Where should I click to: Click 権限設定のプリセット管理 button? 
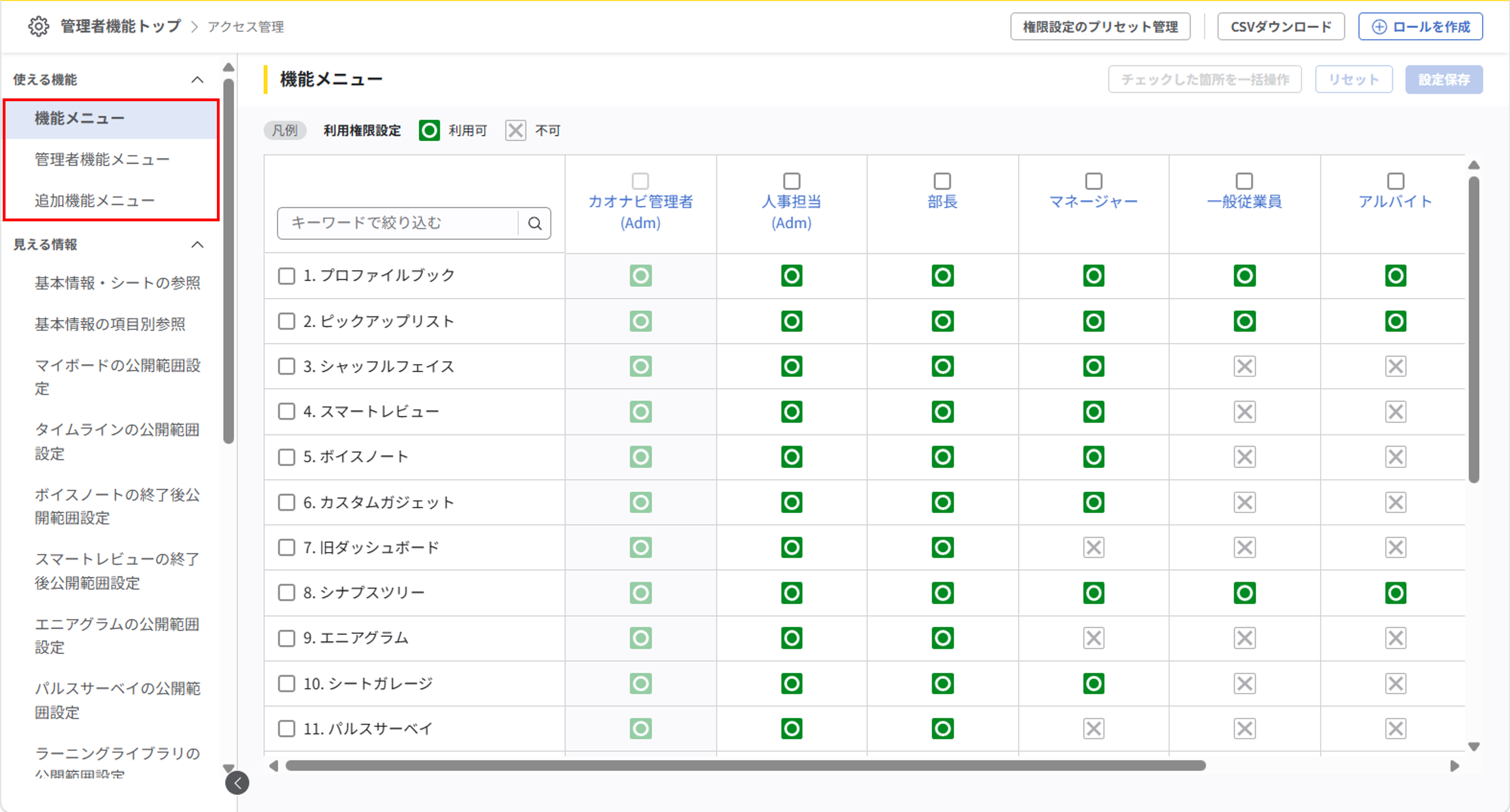[x=1100, y=27]
